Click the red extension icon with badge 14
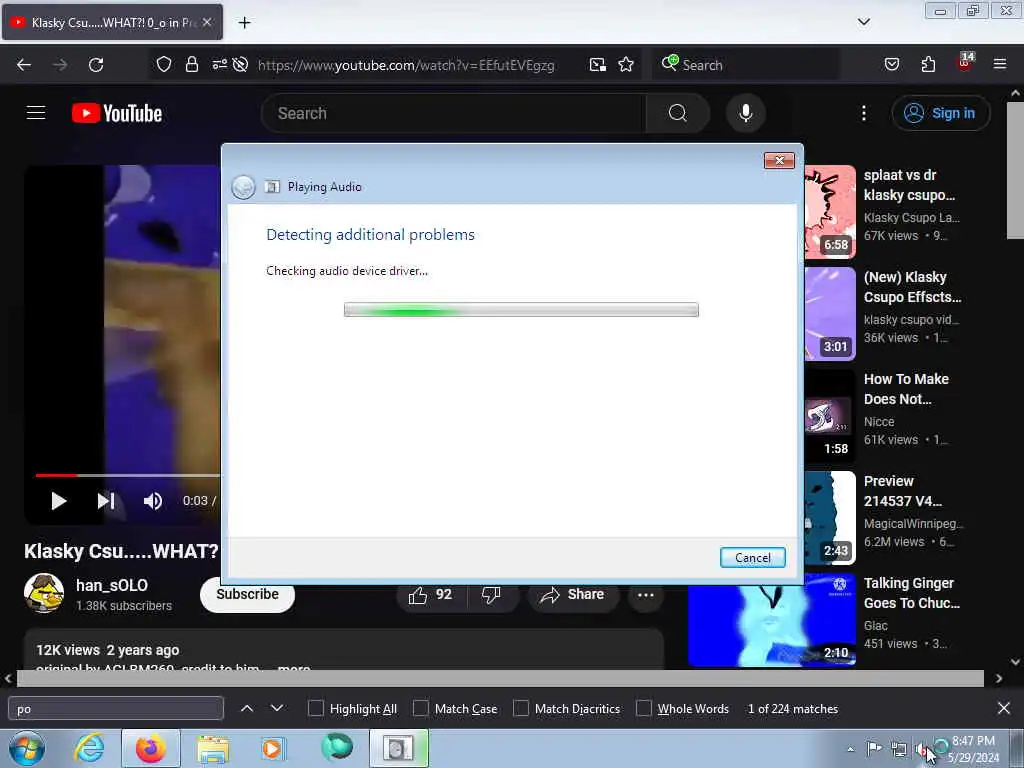 click(965, 63)
